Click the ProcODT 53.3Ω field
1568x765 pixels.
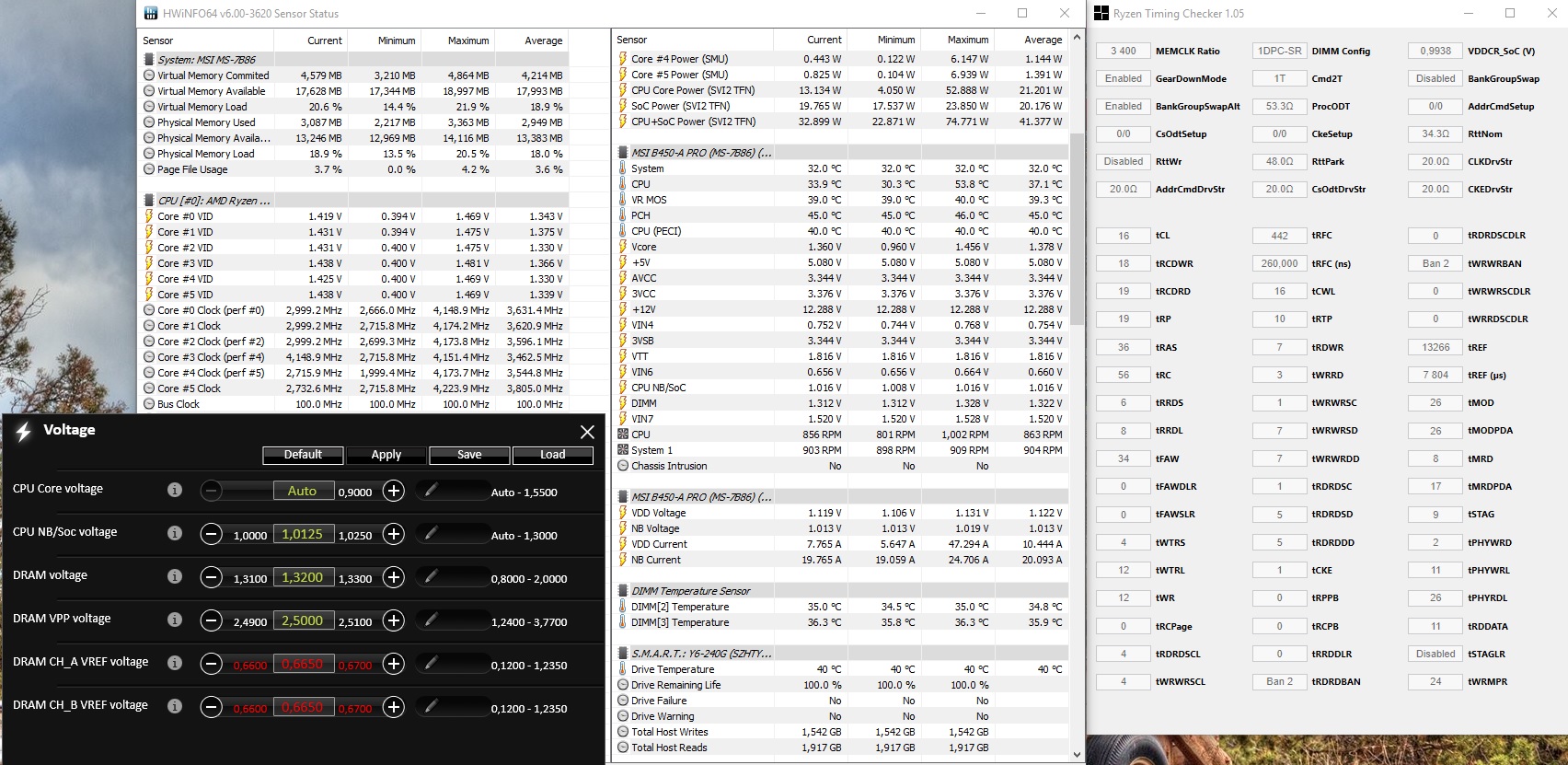pos(1280,107)
